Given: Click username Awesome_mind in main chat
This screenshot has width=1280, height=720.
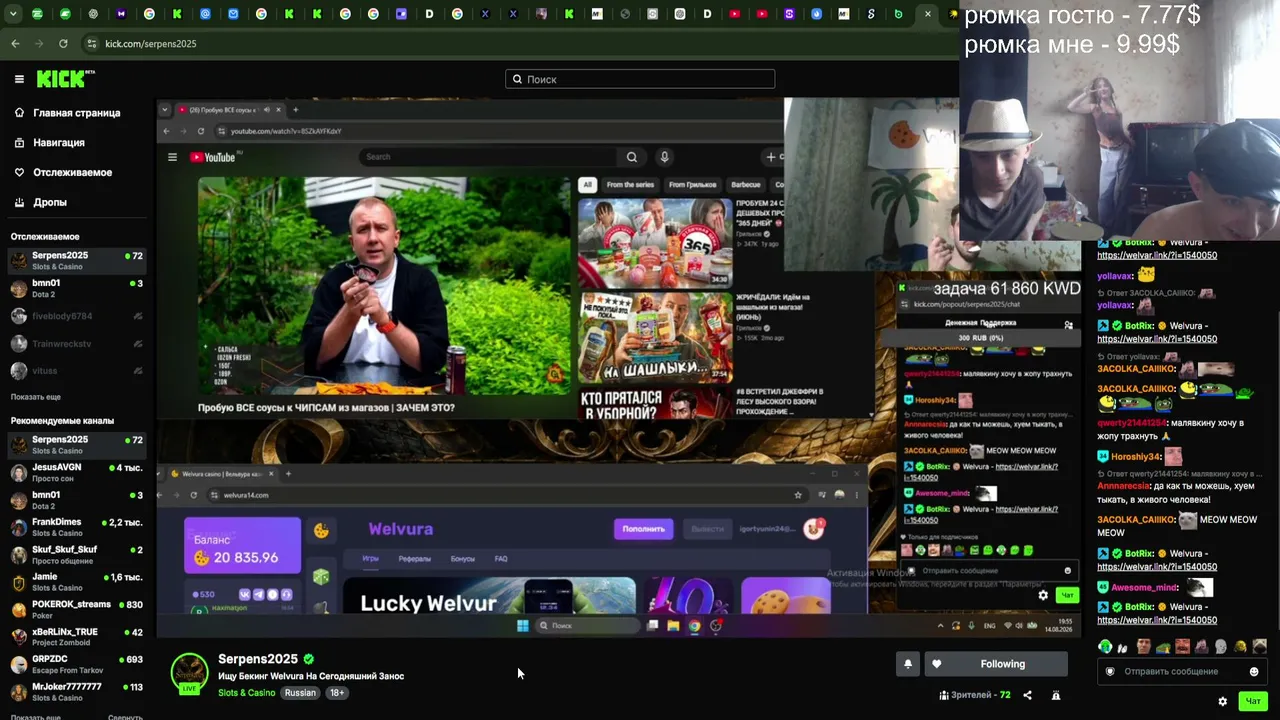Looking at the screenshot, I should click(x=1146, y=588).
